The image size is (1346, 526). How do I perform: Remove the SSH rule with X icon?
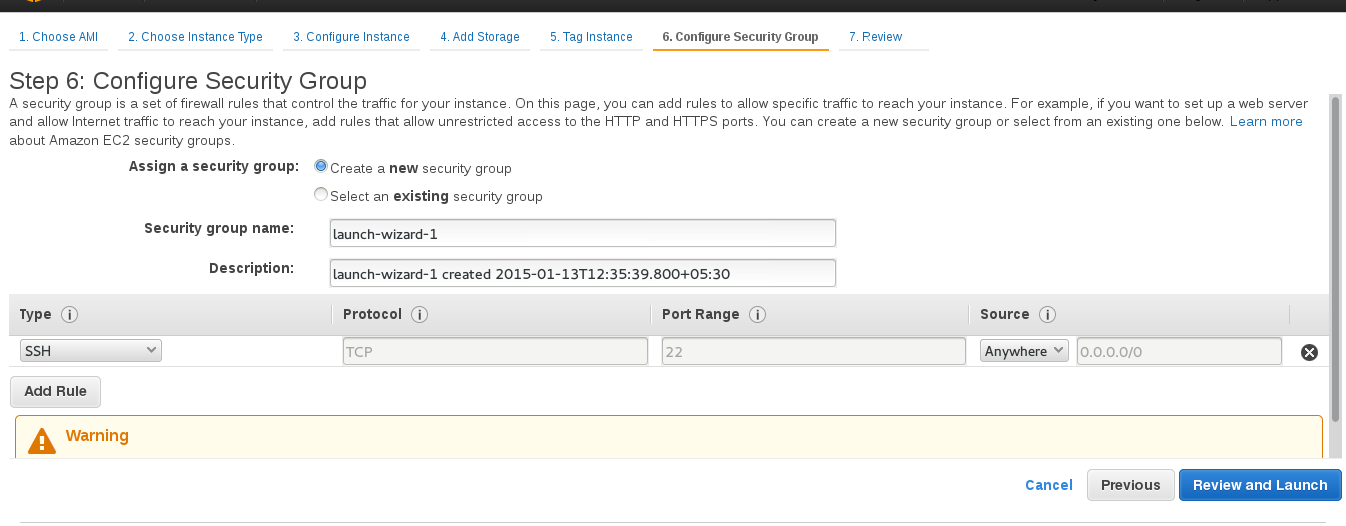(1309, 352)
